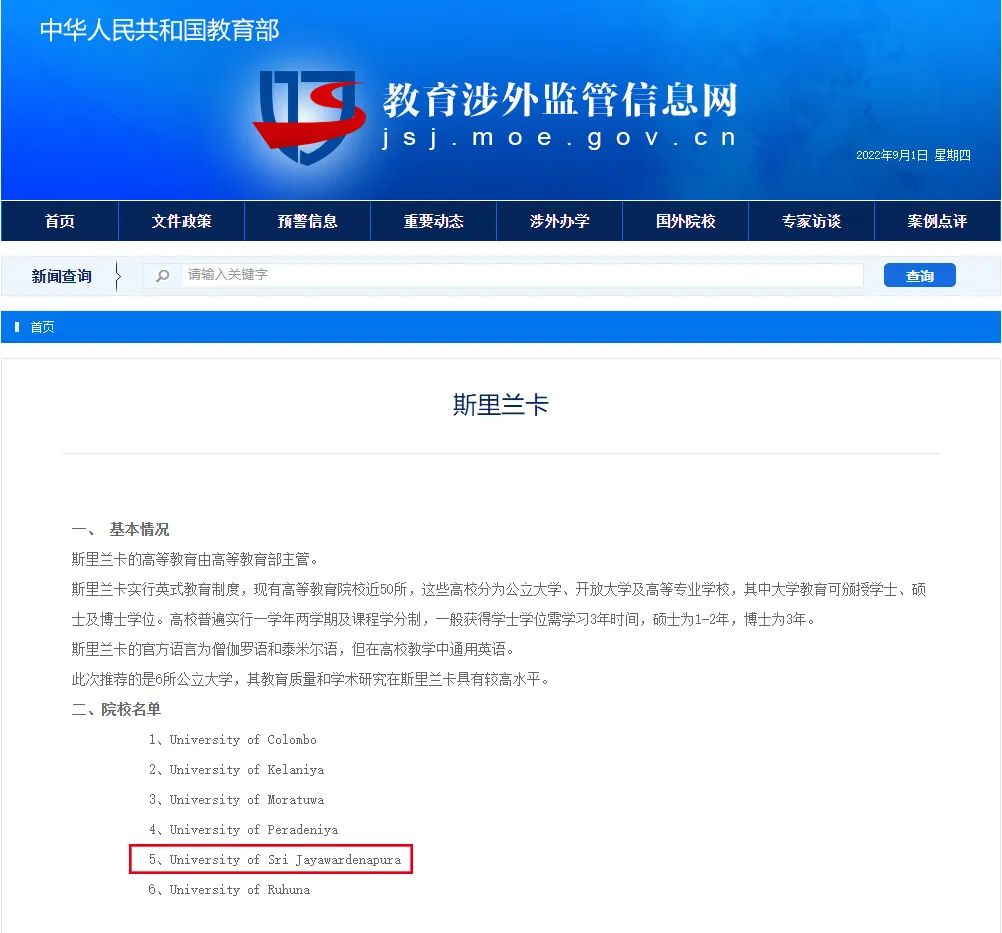Image resolution: width=1002 pixels, height=933 pixels.
Task: Click the 查询 search button
Action: tap(919, 274)
